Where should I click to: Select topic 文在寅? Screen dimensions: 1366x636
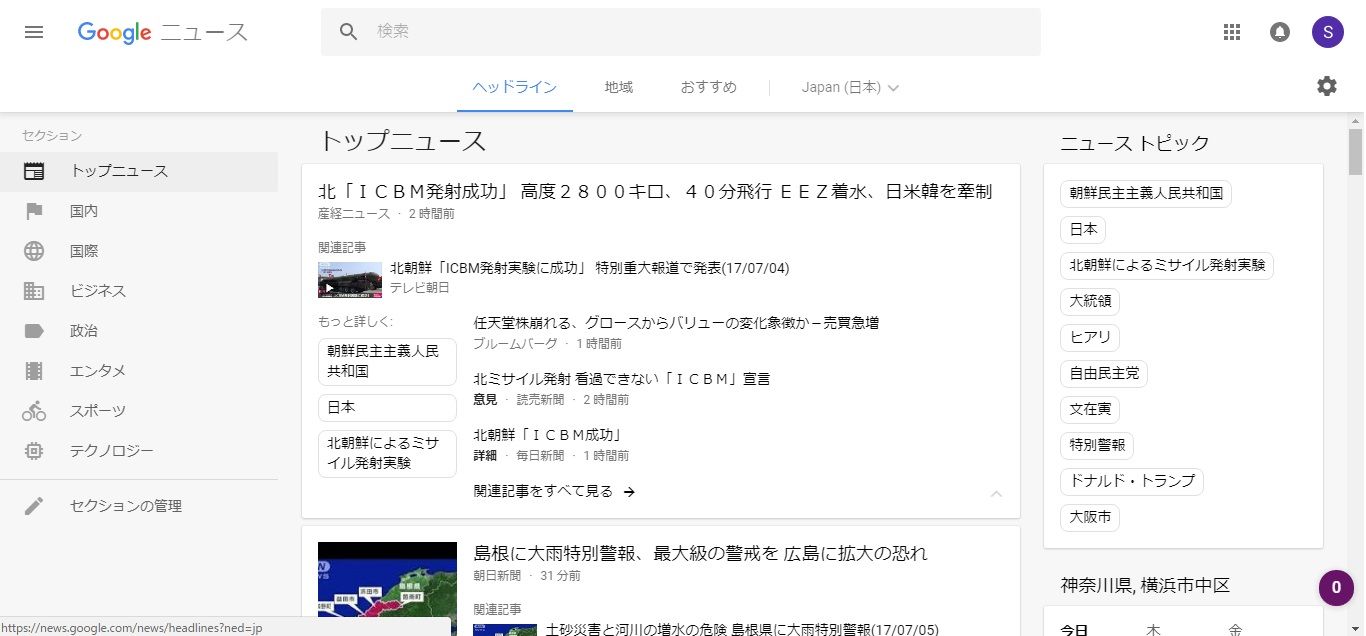click(1090, 409)
